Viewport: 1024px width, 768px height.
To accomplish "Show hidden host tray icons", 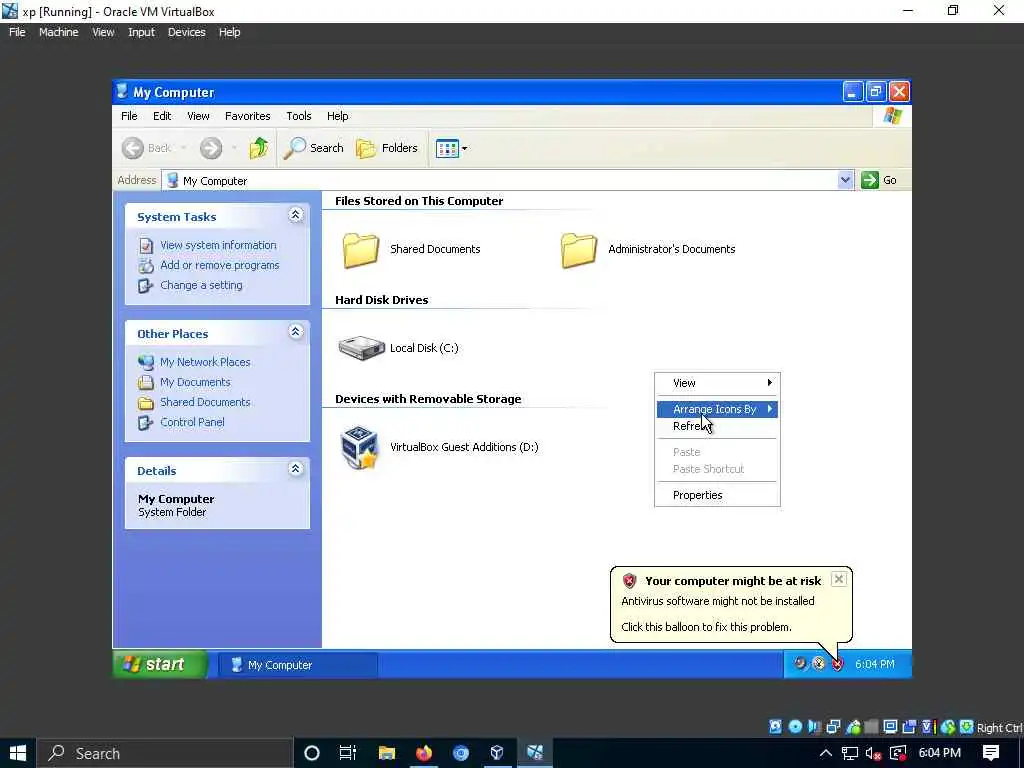I will [825, 753].
